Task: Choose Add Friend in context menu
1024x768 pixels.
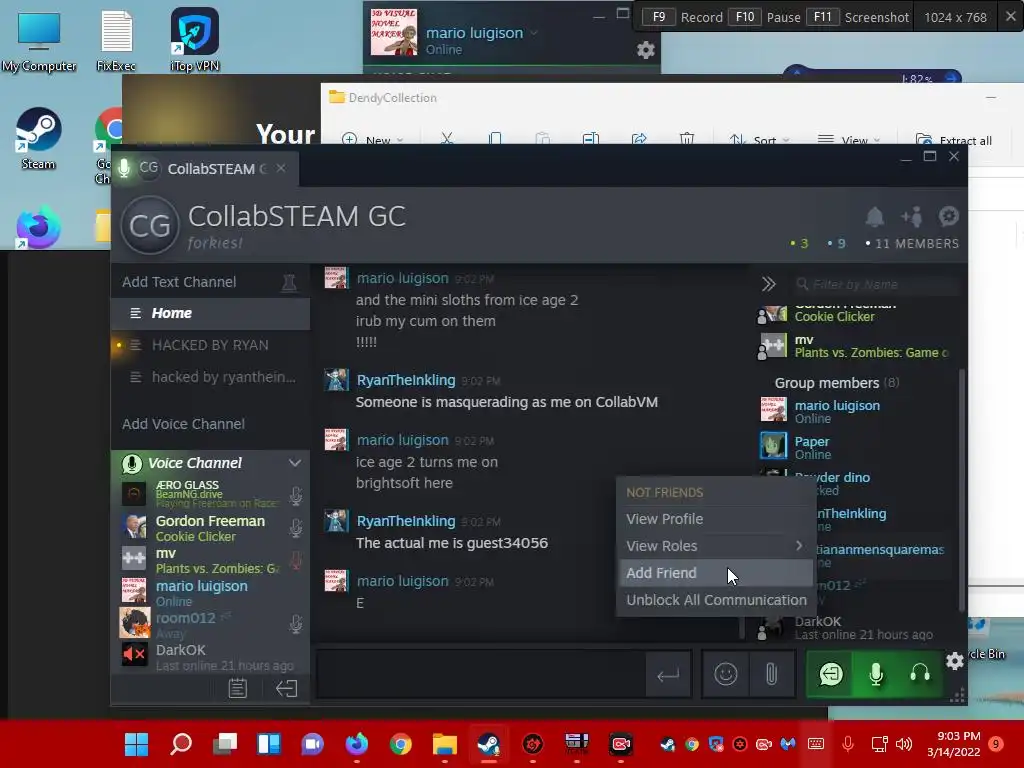Action: tap(715, 573)
